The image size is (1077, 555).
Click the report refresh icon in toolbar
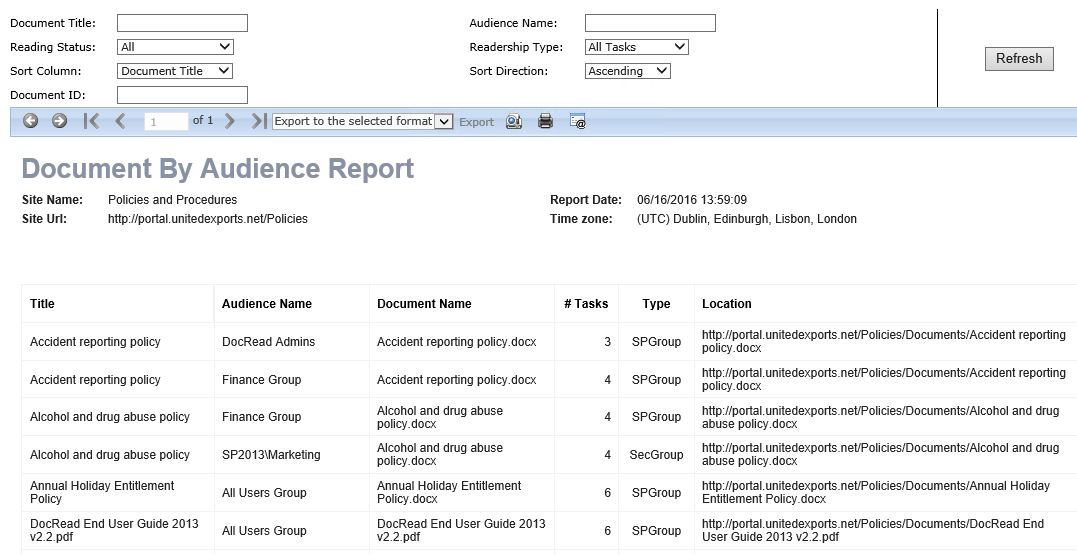514,121
